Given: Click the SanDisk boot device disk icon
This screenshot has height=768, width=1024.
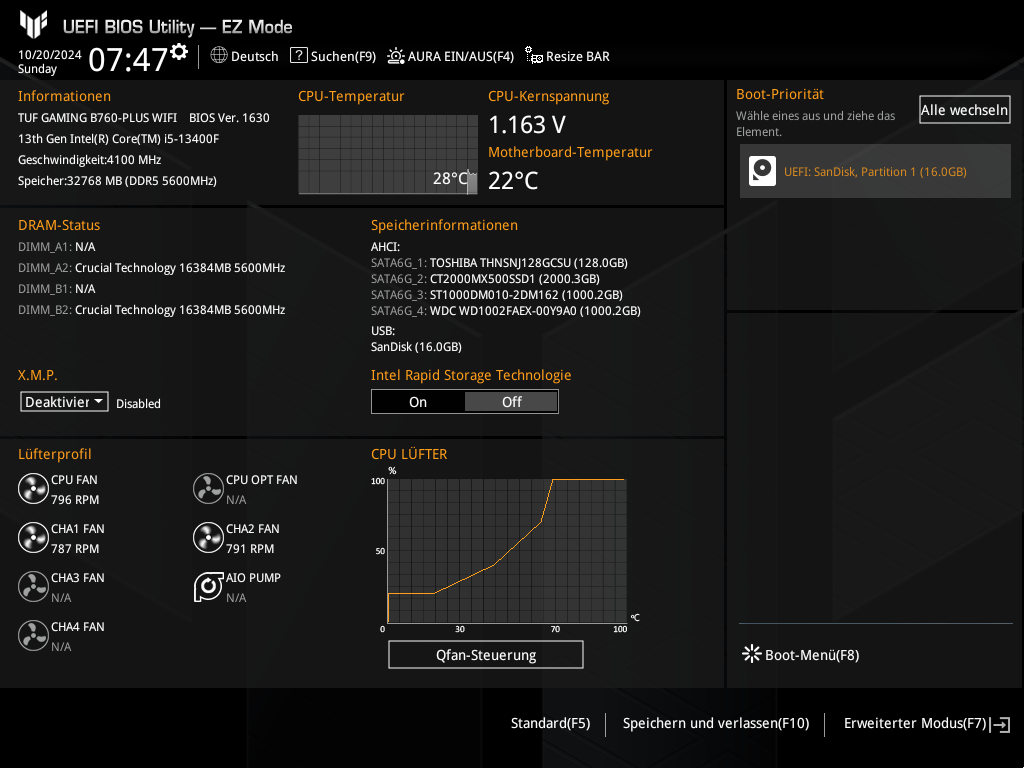Looking at the screenshot, I should (x=762, y=171).
